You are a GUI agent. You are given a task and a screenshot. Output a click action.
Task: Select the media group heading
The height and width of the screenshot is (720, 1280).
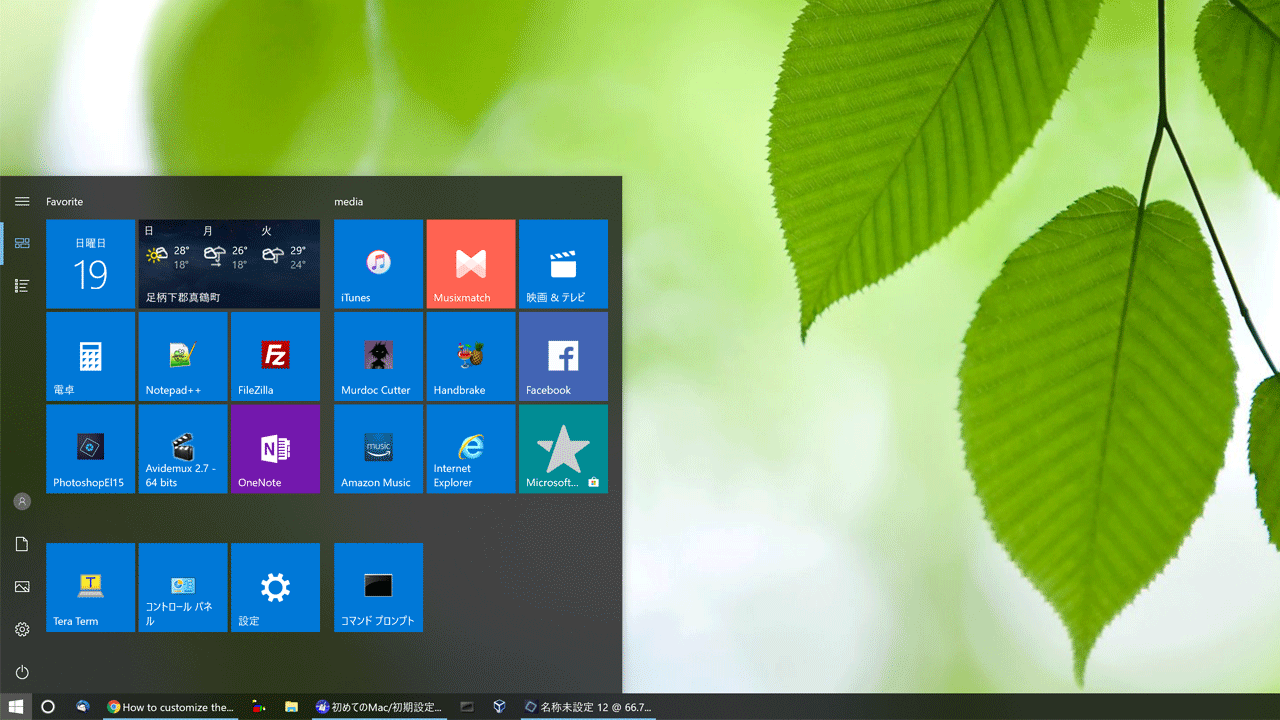(x=349, y=202)
